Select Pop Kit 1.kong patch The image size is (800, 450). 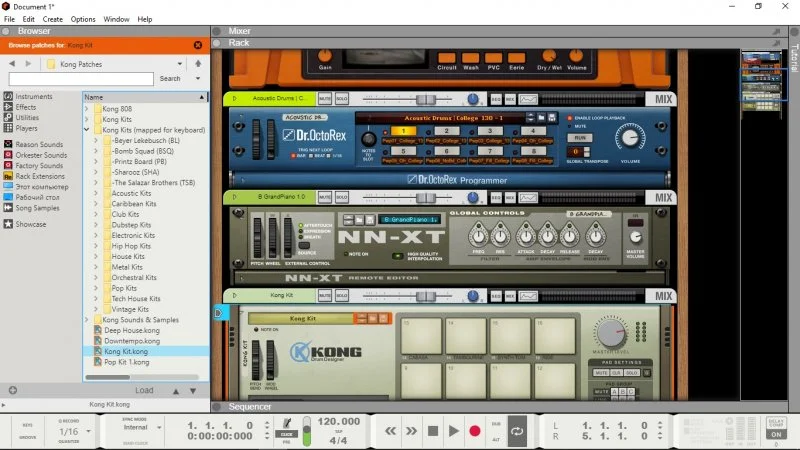click(x=127, y=362)
